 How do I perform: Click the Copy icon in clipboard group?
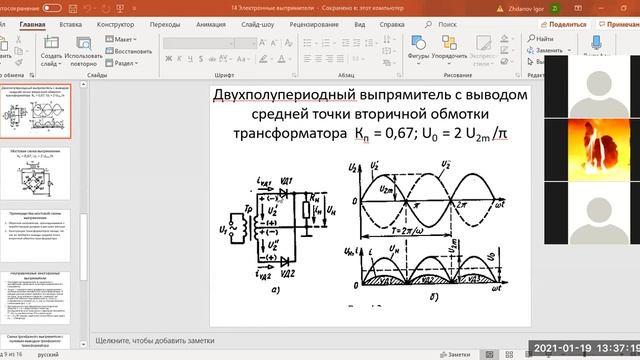click(x=18, y=51)
